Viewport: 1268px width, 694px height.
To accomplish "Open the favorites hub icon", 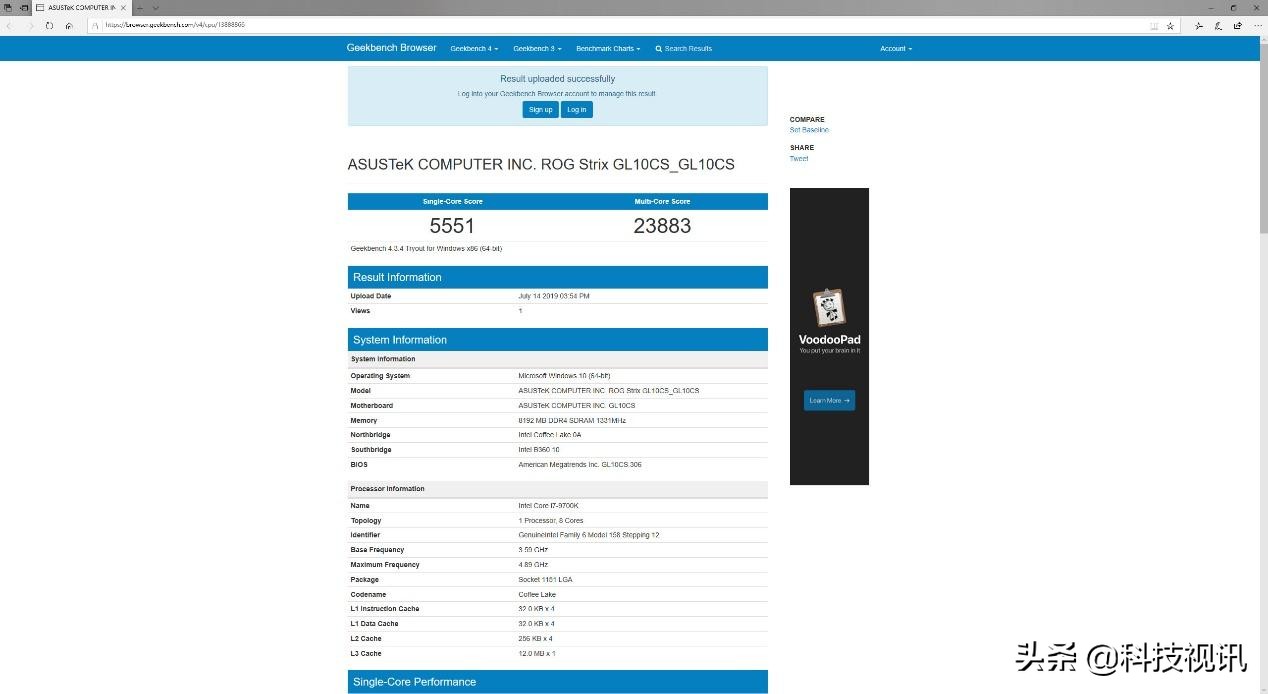I will click(x=1200, y=26).
